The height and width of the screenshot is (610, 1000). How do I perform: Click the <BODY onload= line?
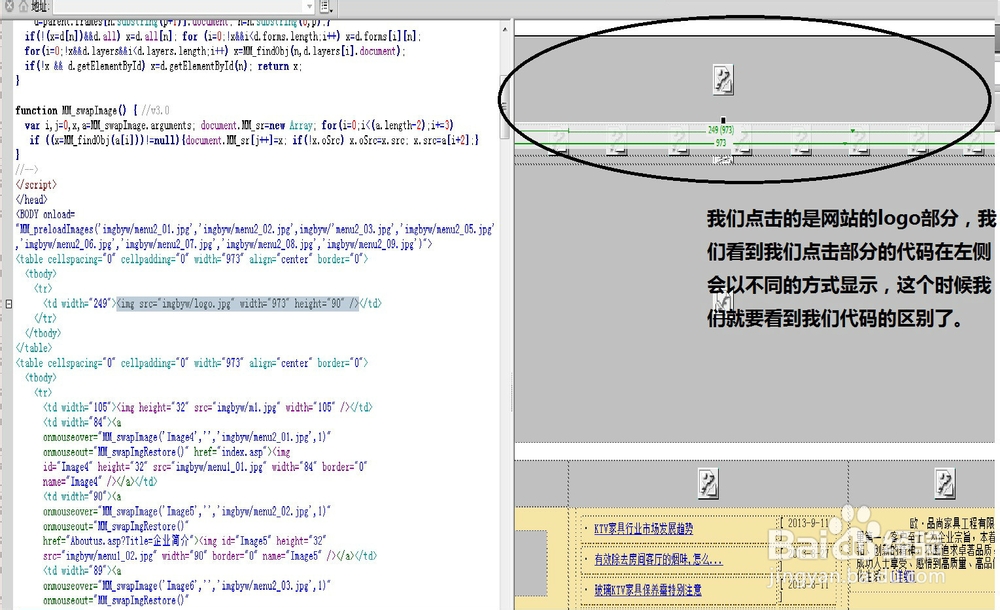coord(45,214)
